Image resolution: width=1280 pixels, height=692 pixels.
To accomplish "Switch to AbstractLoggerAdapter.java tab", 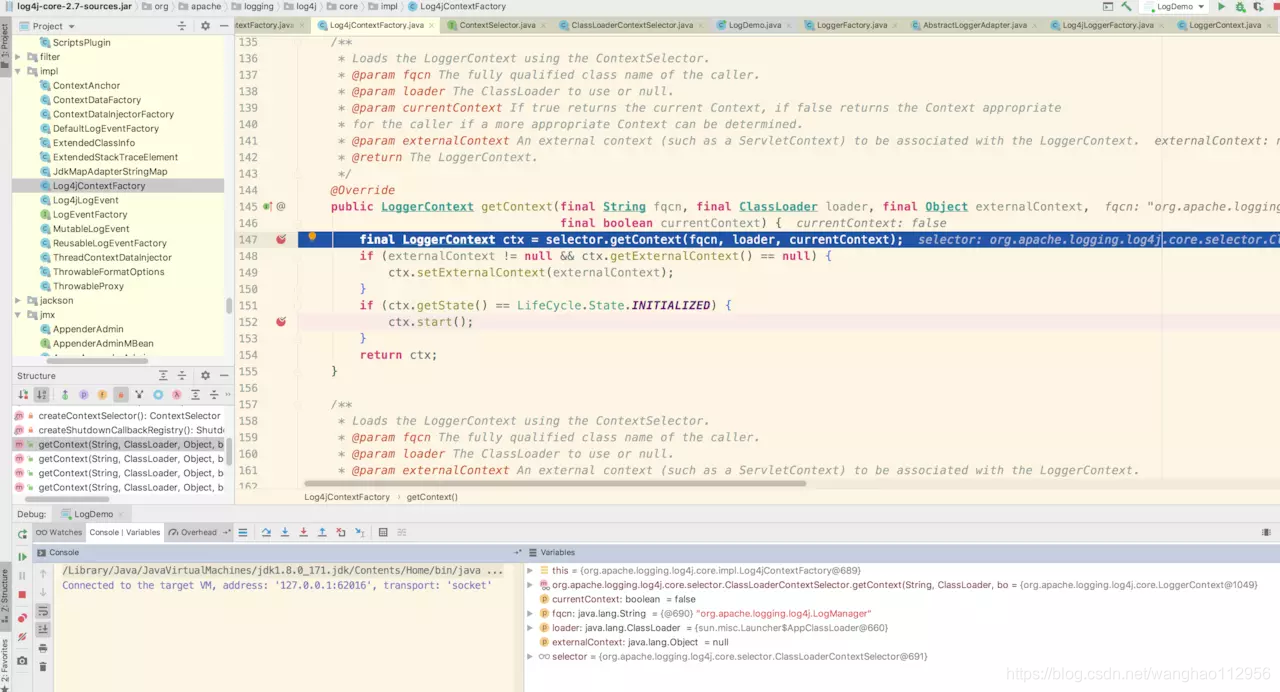I will pos(975,25).
